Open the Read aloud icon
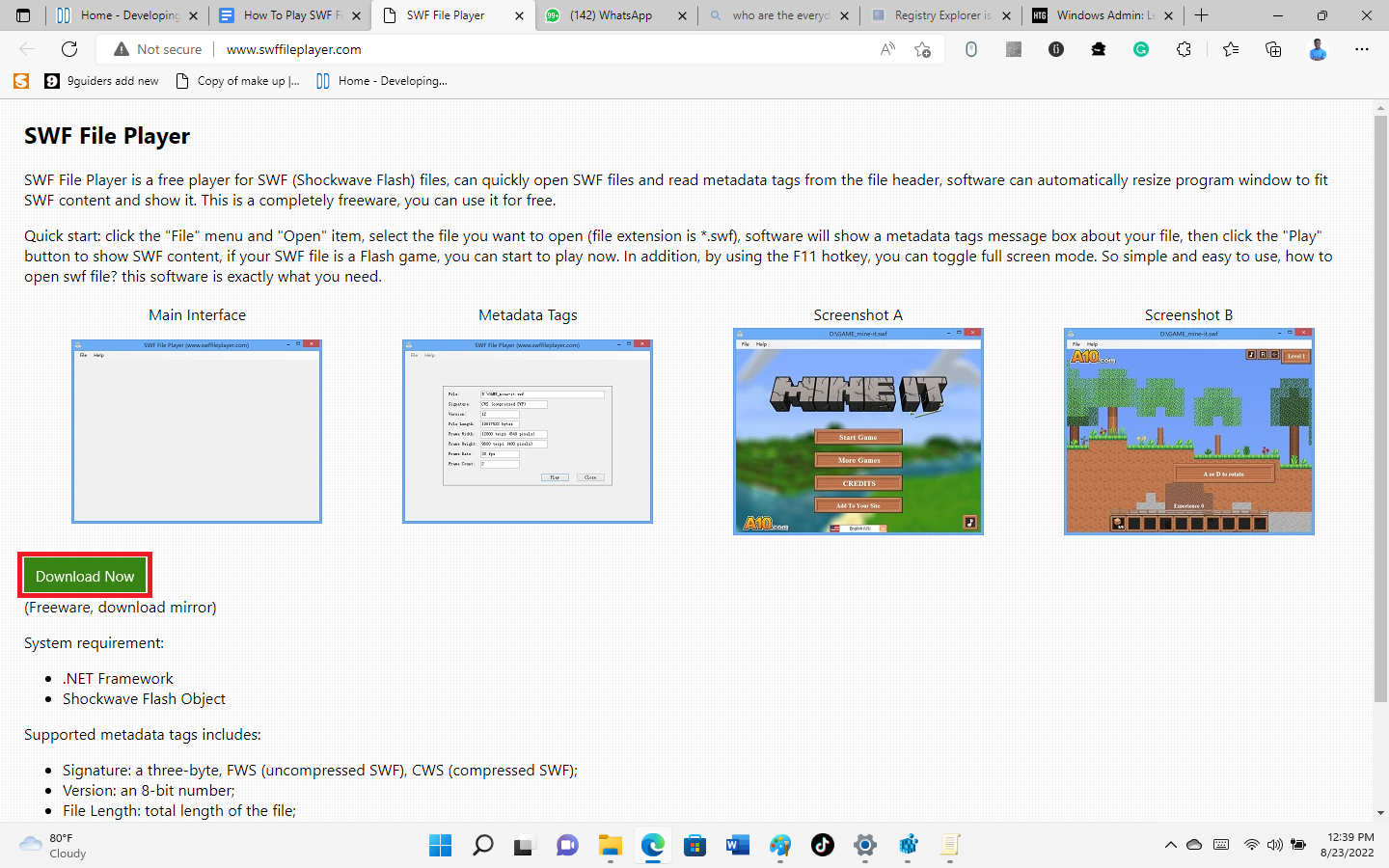The image size is (1389, 868). [887, 49]
